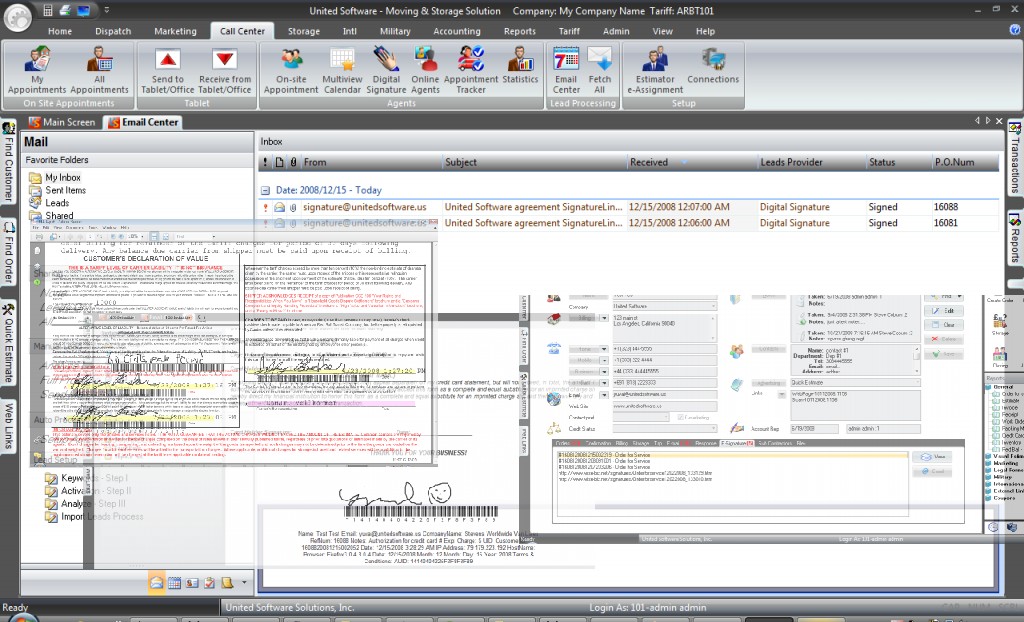The height and width of the screenshot is (622, 1024).
Task: Open Estimator e-Assignment
Action: (655, 71)
